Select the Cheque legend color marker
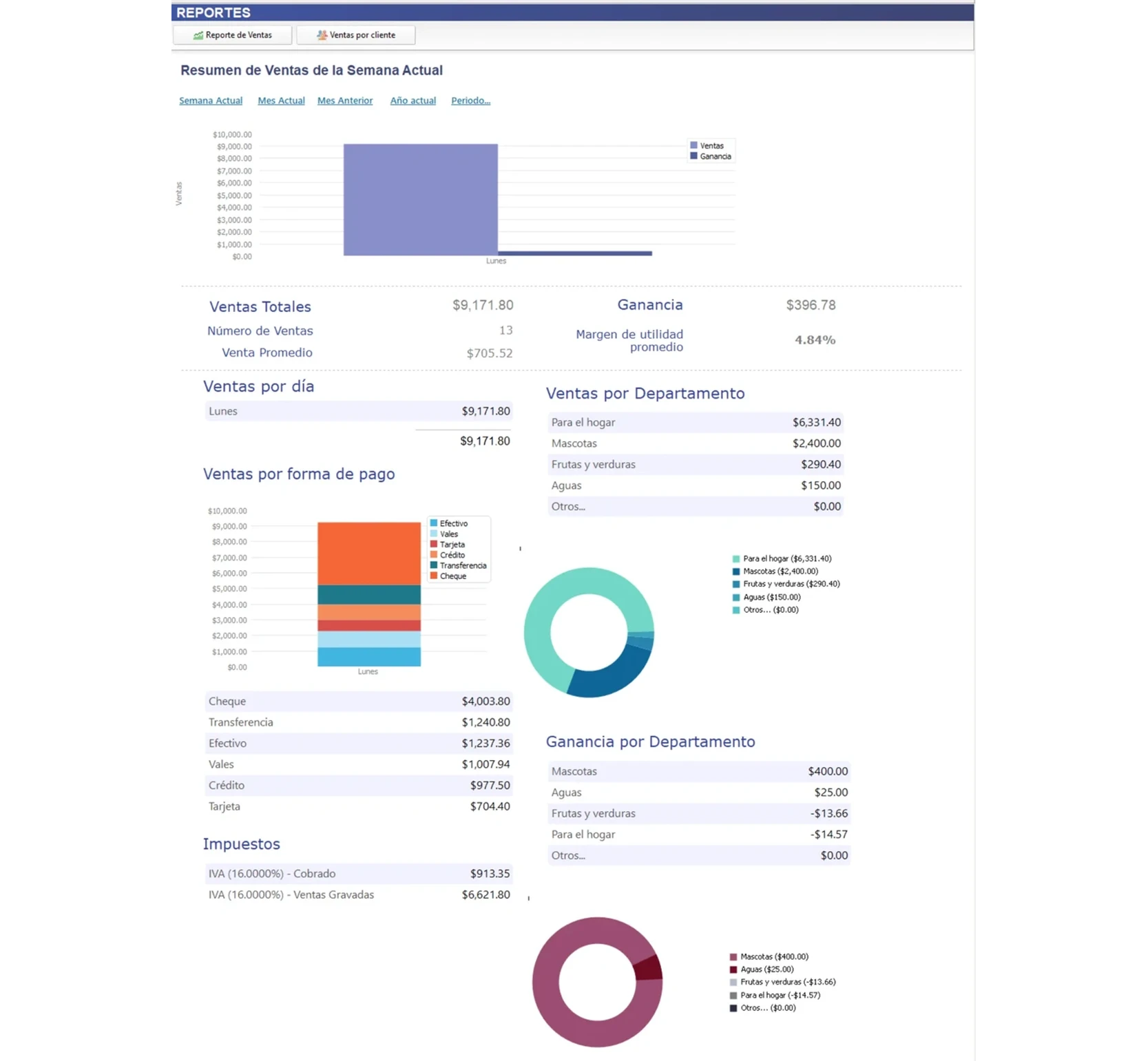 [434, 576]
